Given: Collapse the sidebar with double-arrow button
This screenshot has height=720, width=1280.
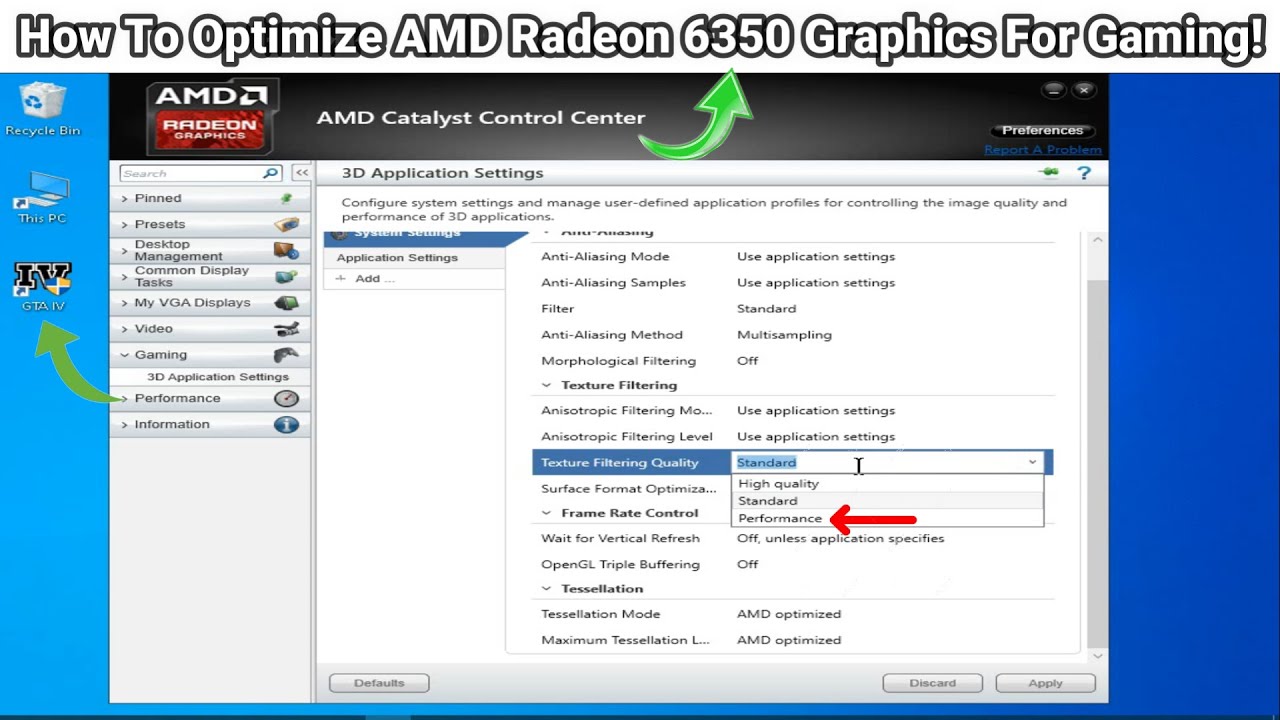Looking at the screenshot, I should click(301, 173).
